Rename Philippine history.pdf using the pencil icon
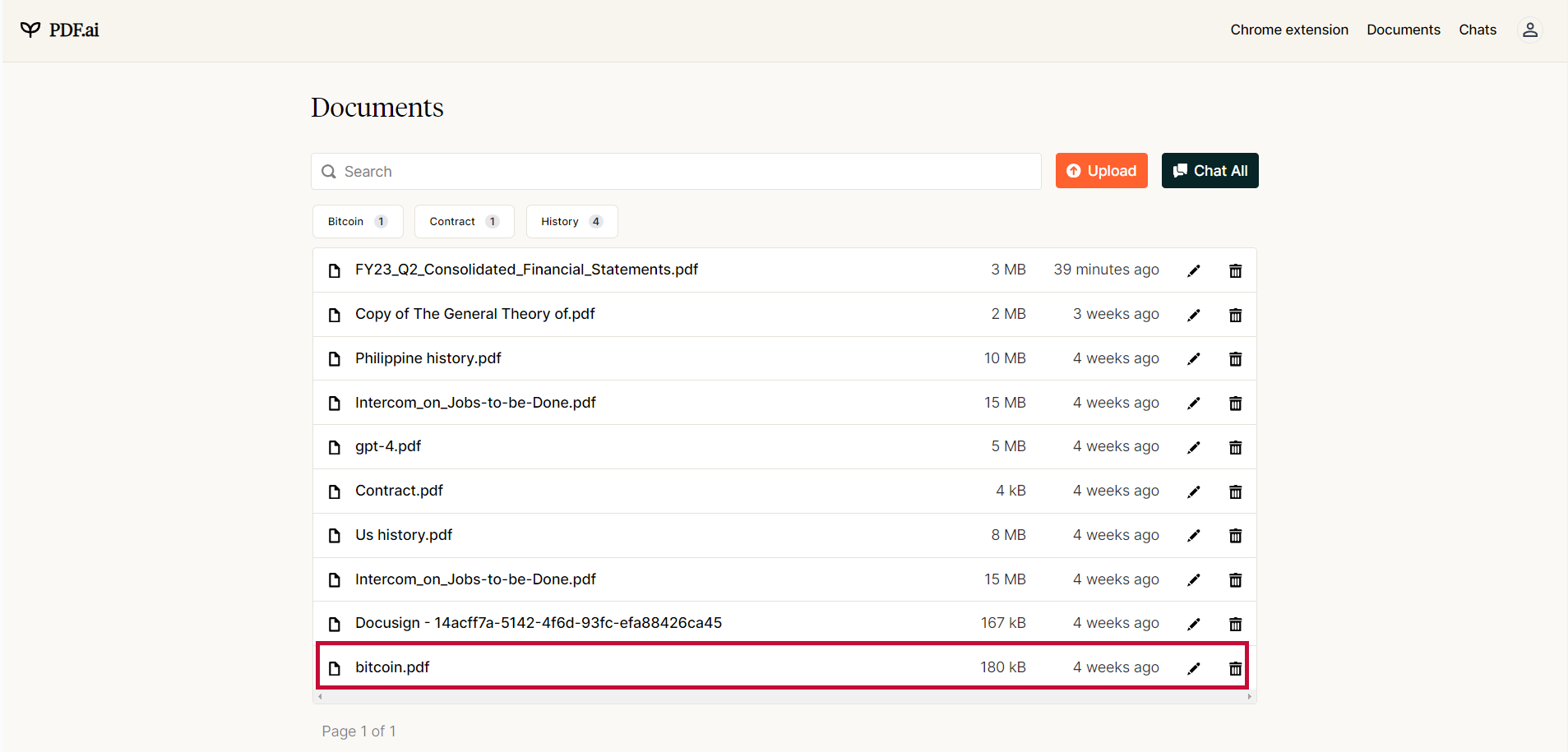1568x752 pixels. (1194, 359)
